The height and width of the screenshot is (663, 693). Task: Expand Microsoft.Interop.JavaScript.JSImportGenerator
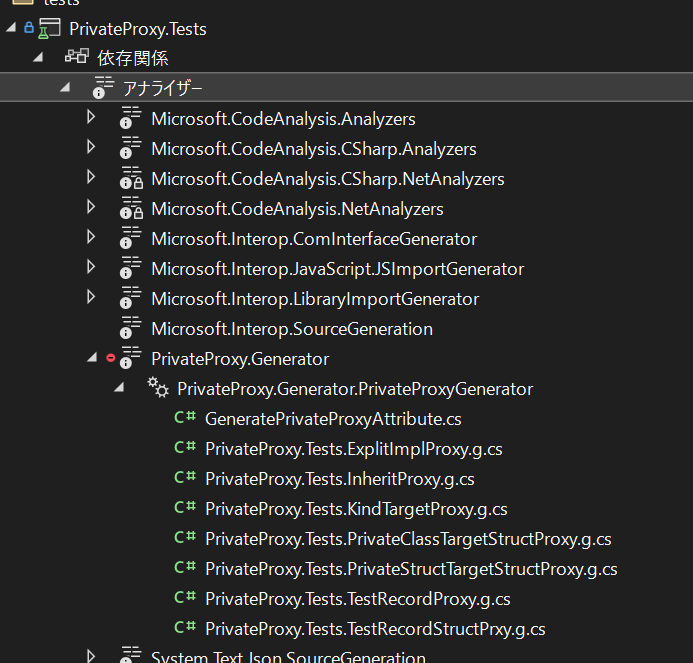coord(91,267)
